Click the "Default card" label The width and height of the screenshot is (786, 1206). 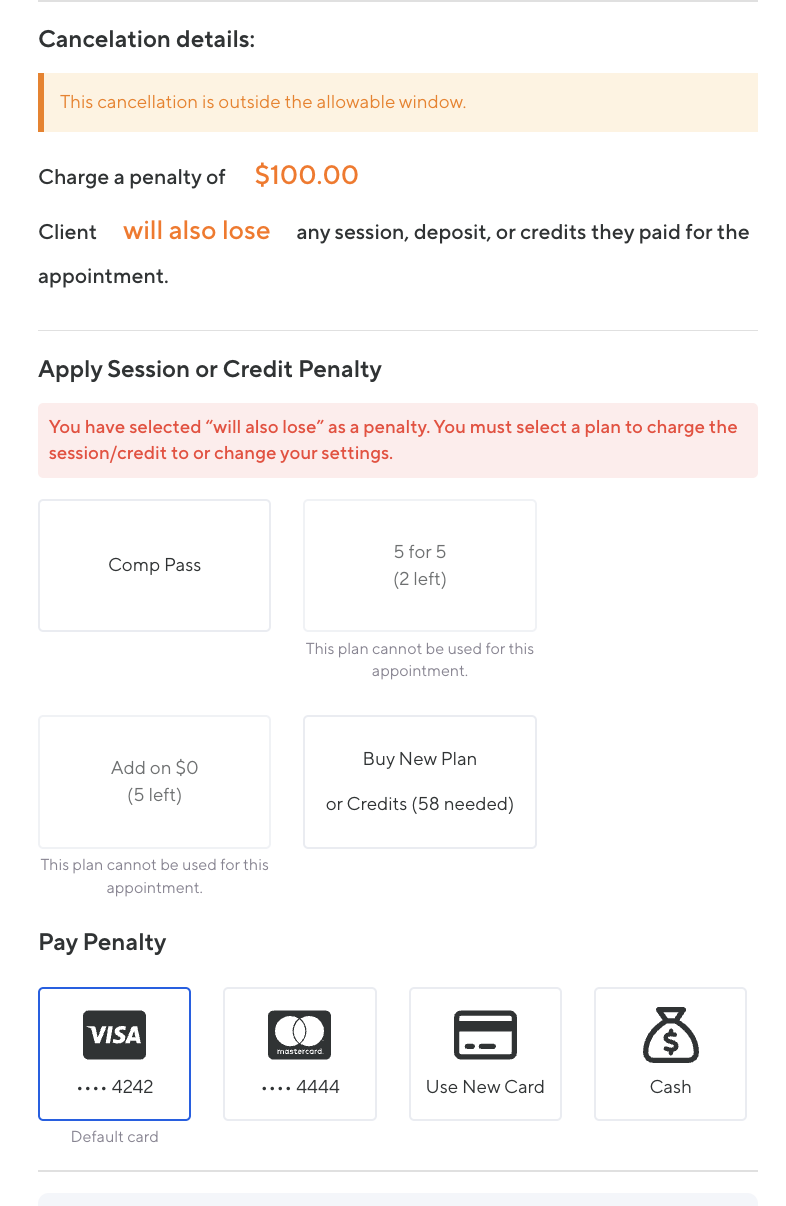(115, 1137)
